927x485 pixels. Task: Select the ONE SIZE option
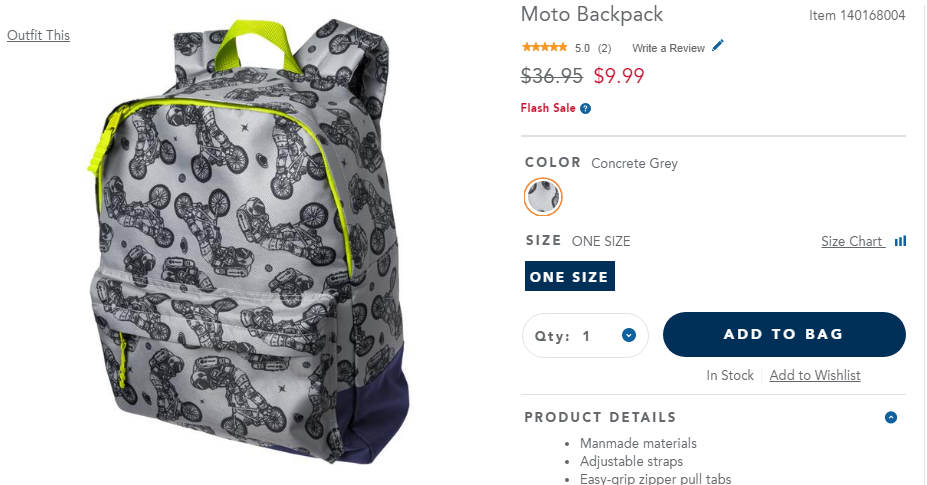tap(569, 276)
